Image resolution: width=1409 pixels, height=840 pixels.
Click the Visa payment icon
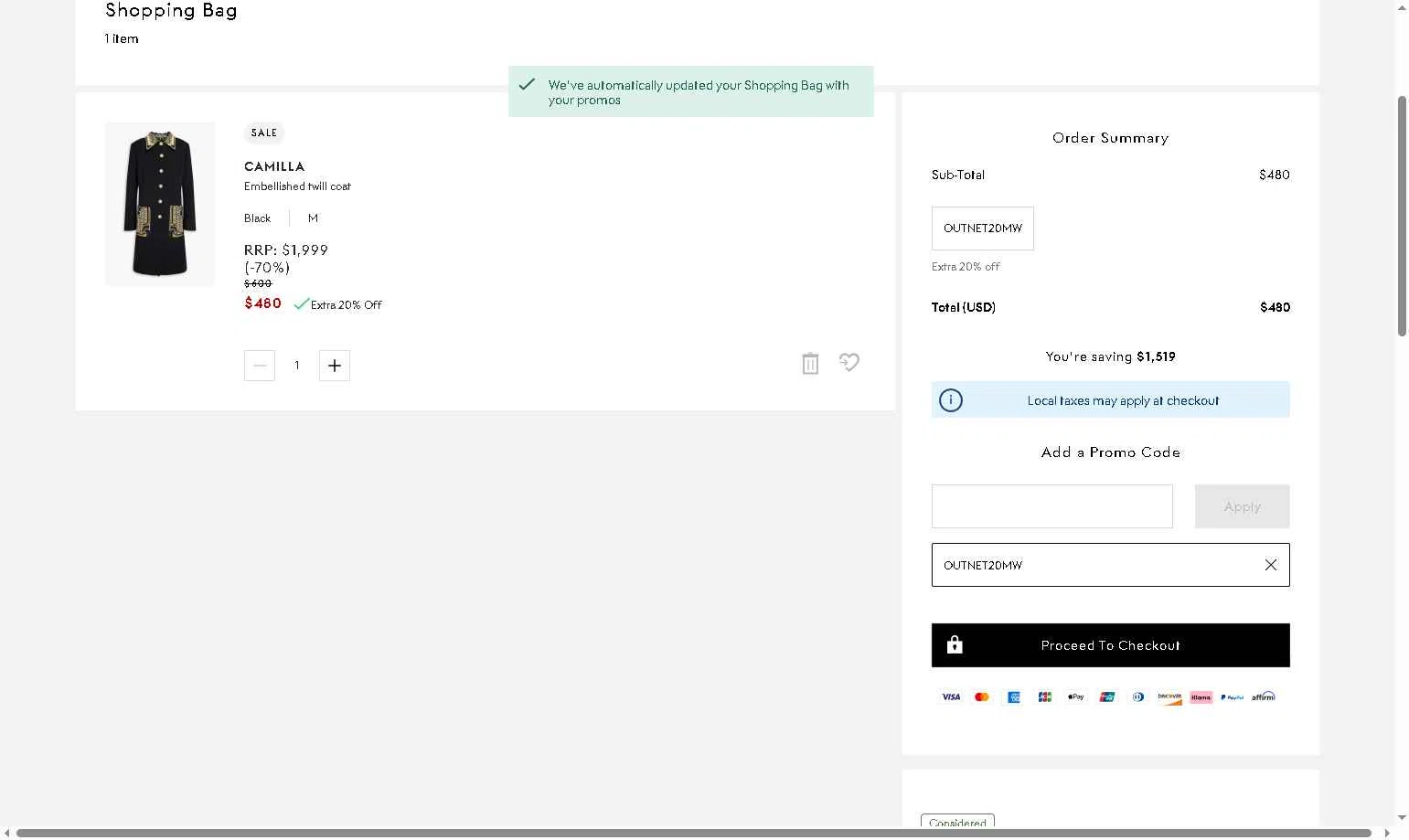pyautogui.click(x=951, y=696)
